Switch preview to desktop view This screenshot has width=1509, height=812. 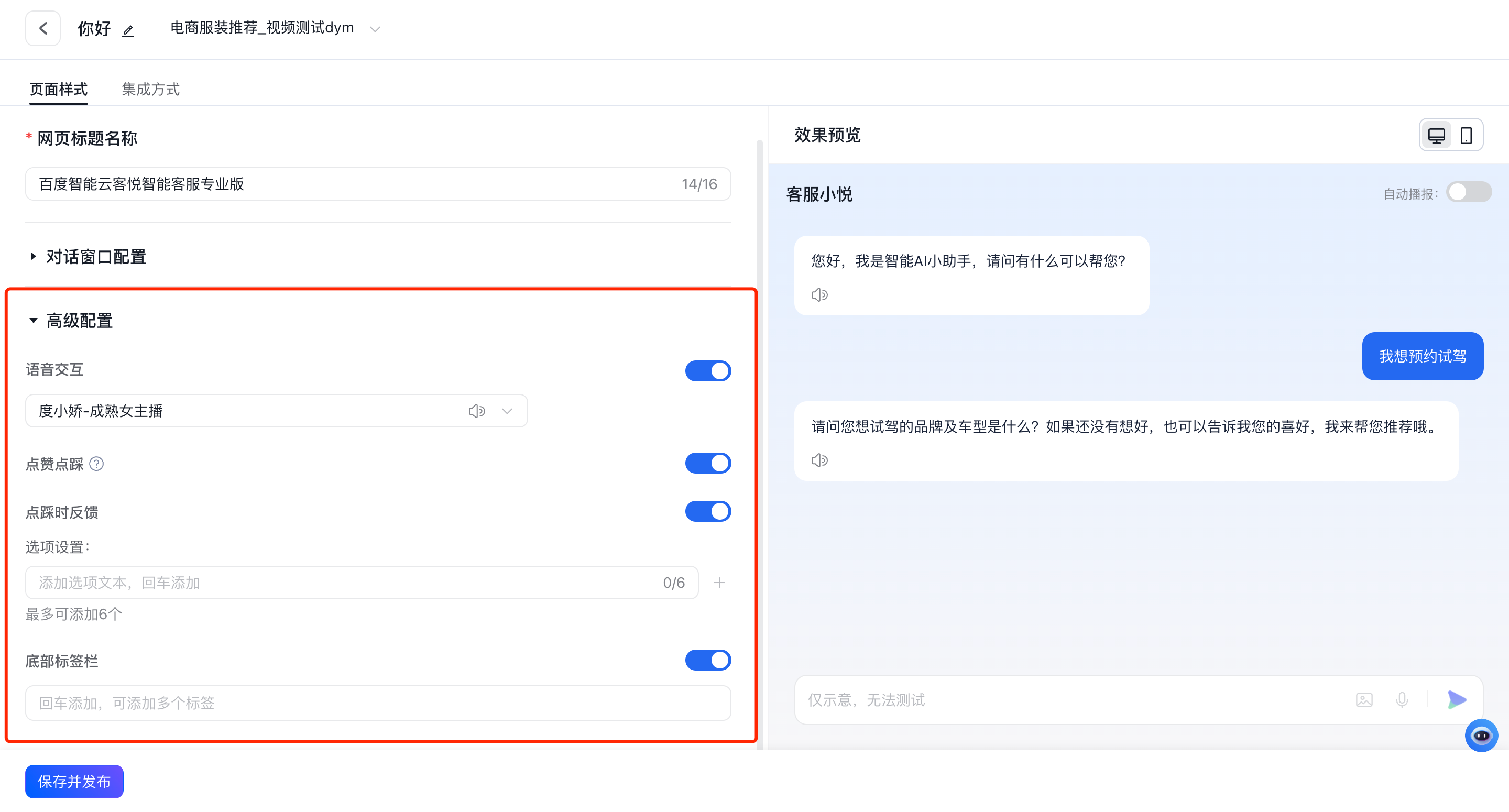[x=1436, y=134]
